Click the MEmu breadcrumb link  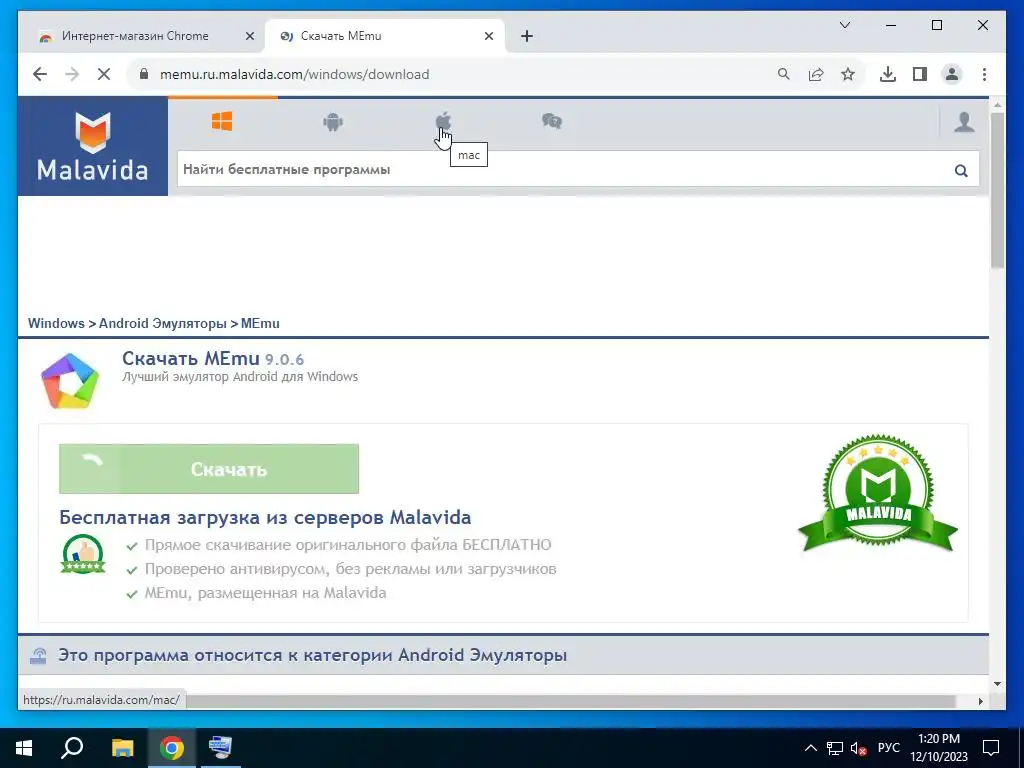[x=260, y=323]
